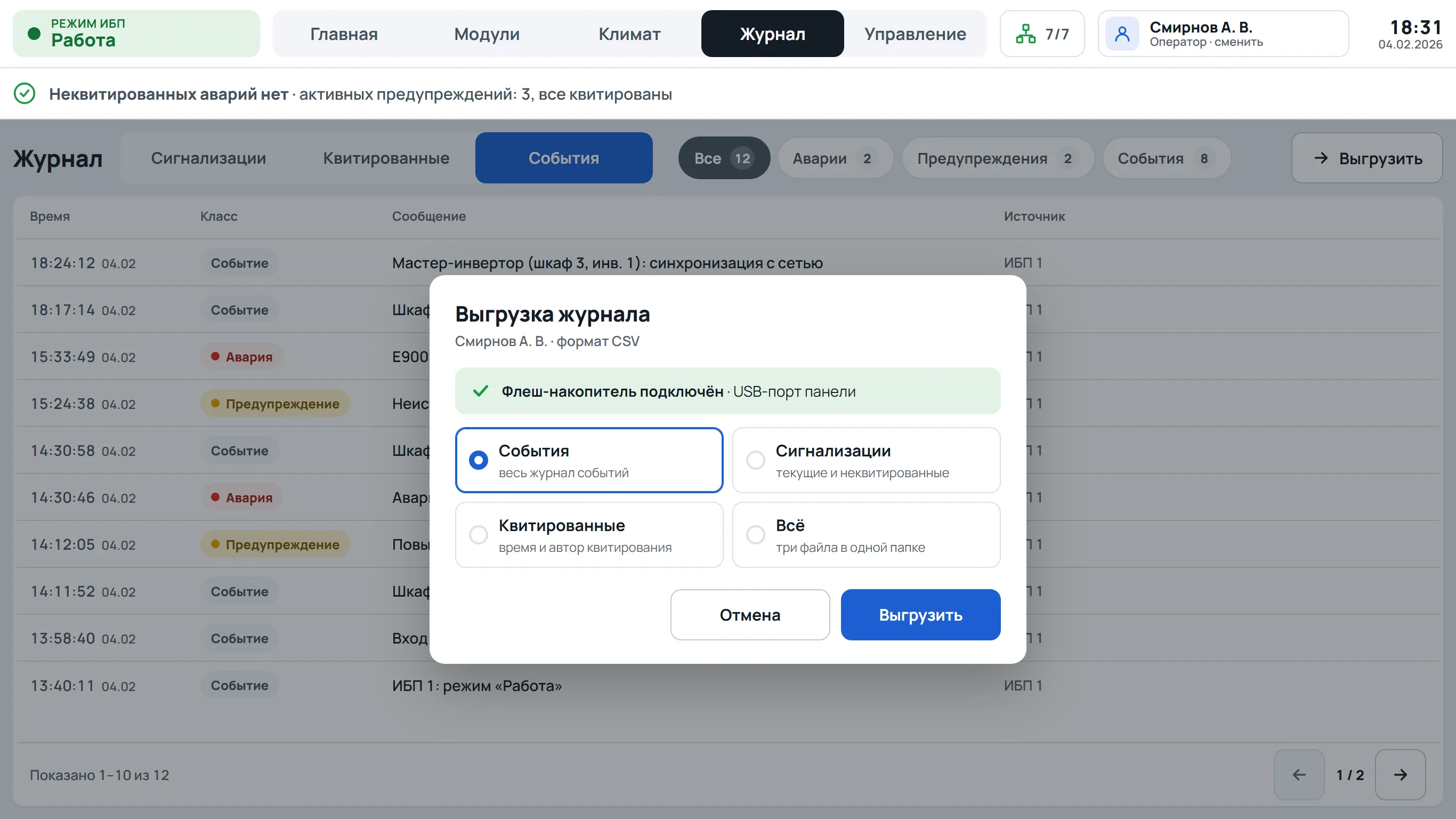The height and width of the screenshot is (819, 1456).
Task: Select the Всё export option
Action: coord(866,534)
